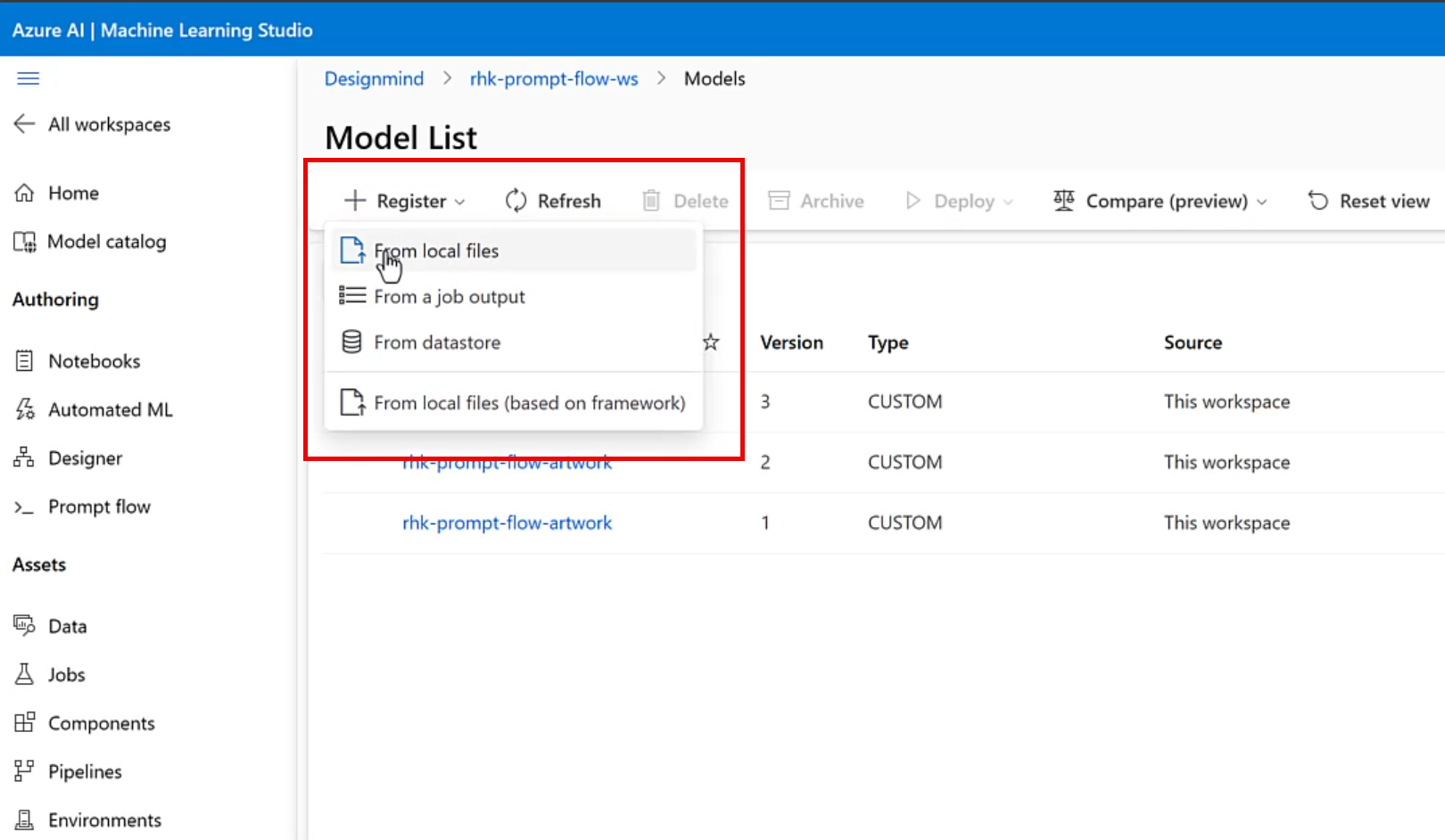The image size is (1445, 840).
Task: Open the Designer page
Action: (x=85, y=458)
